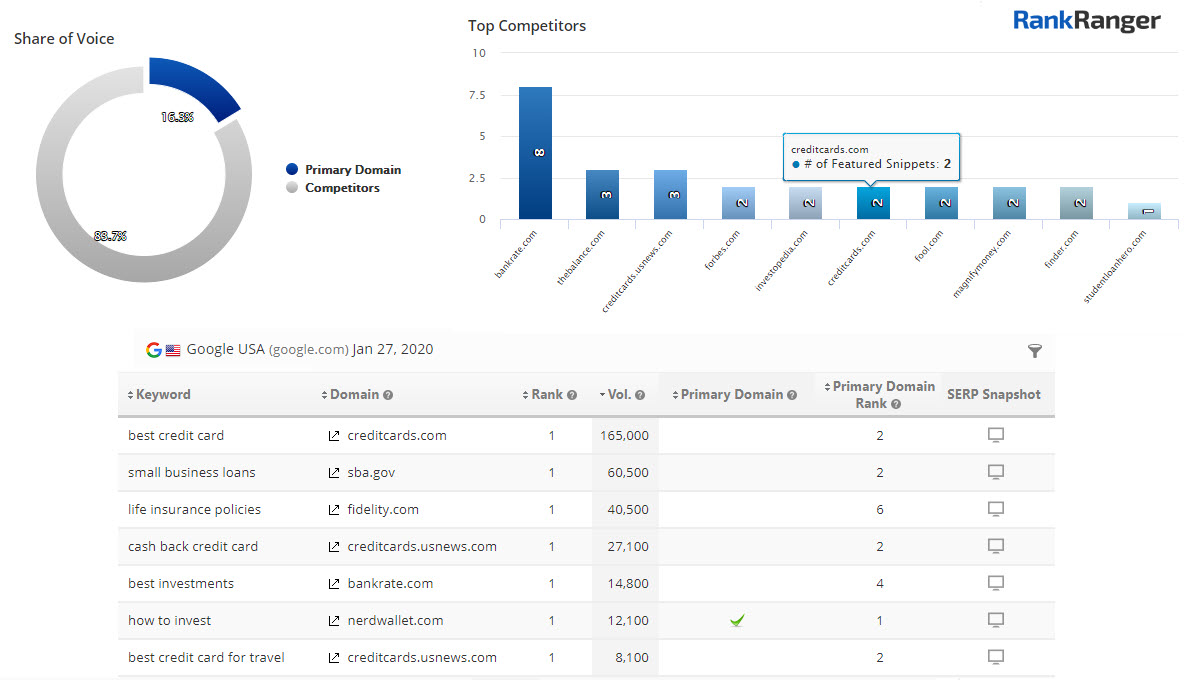This screenshot has height=680, width=1185.
Task: Click help icon next to Vol. header
Action: click(x=640, y=395)
